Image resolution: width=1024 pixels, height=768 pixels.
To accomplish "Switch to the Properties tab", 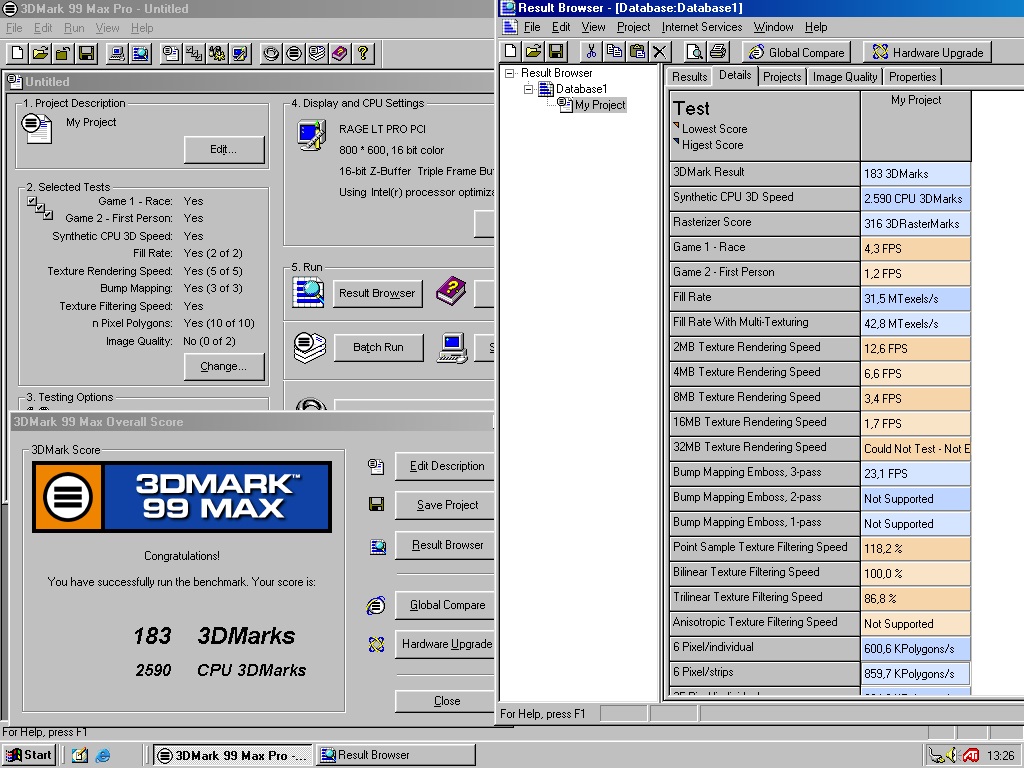I will pos(912,77).
